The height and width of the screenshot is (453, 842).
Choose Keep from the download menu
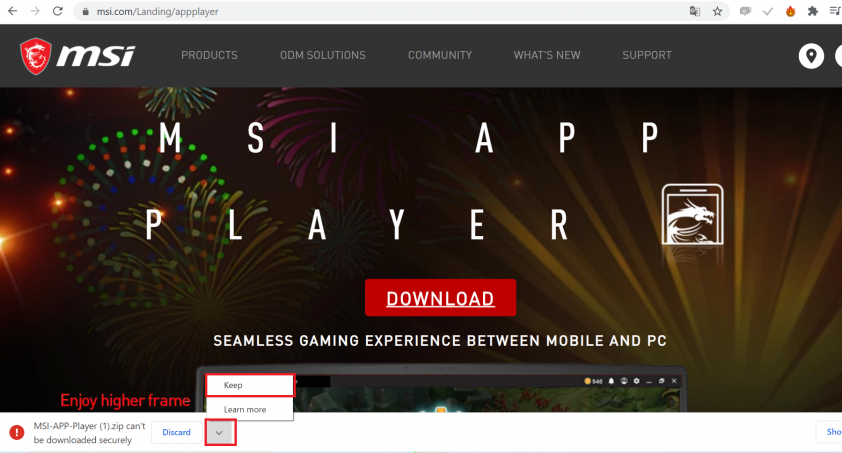[x=250, y=385]
